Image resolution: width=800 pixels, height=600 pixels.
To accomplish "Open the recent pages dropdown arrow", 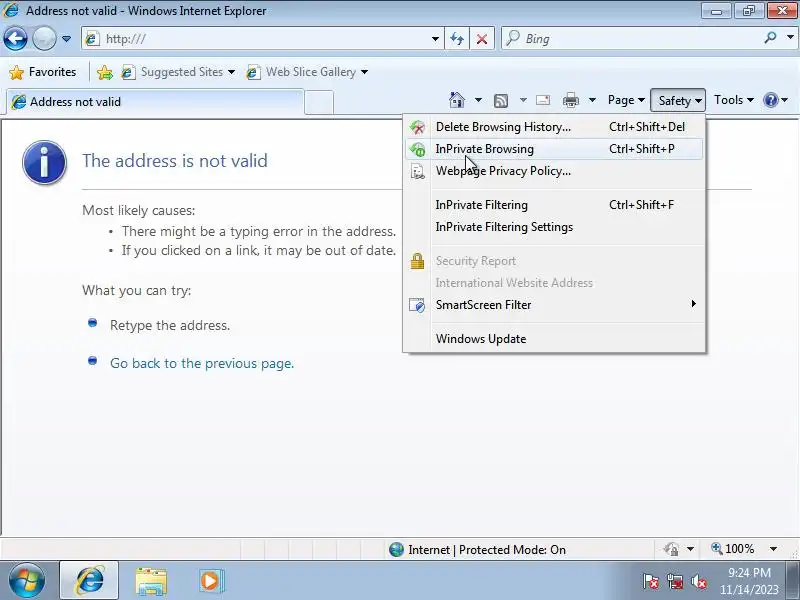I will click(x=66, y=39).
